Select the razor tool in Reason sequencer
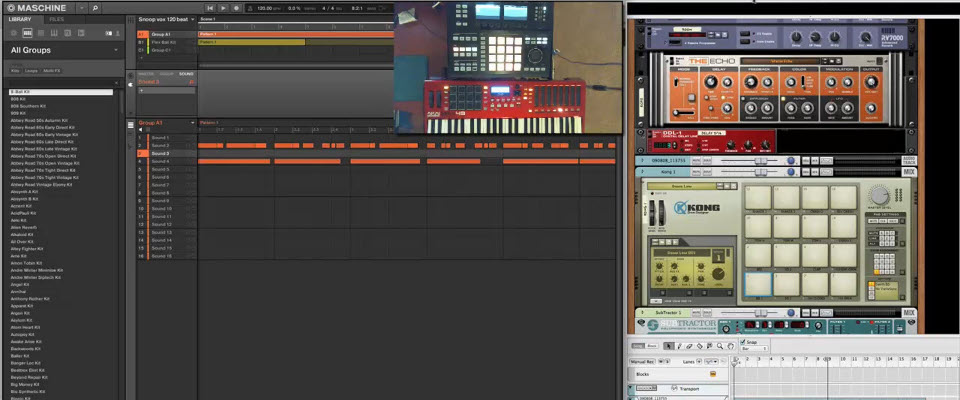 [700, 346]
